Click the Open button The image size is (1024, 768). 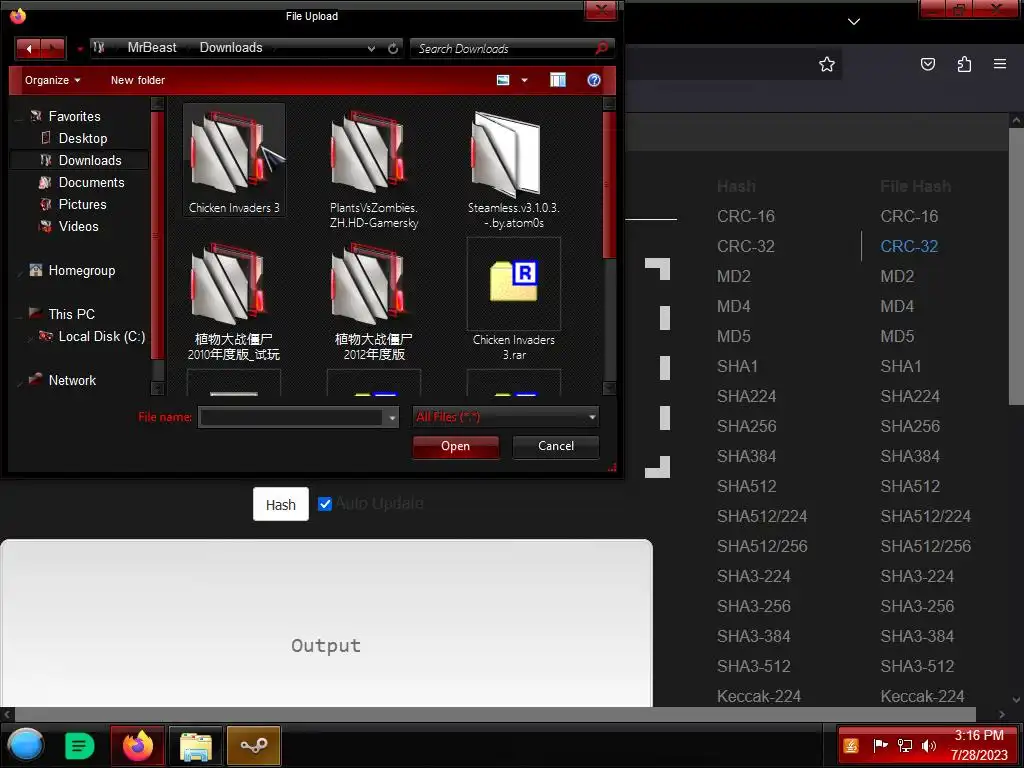[455, 446]
